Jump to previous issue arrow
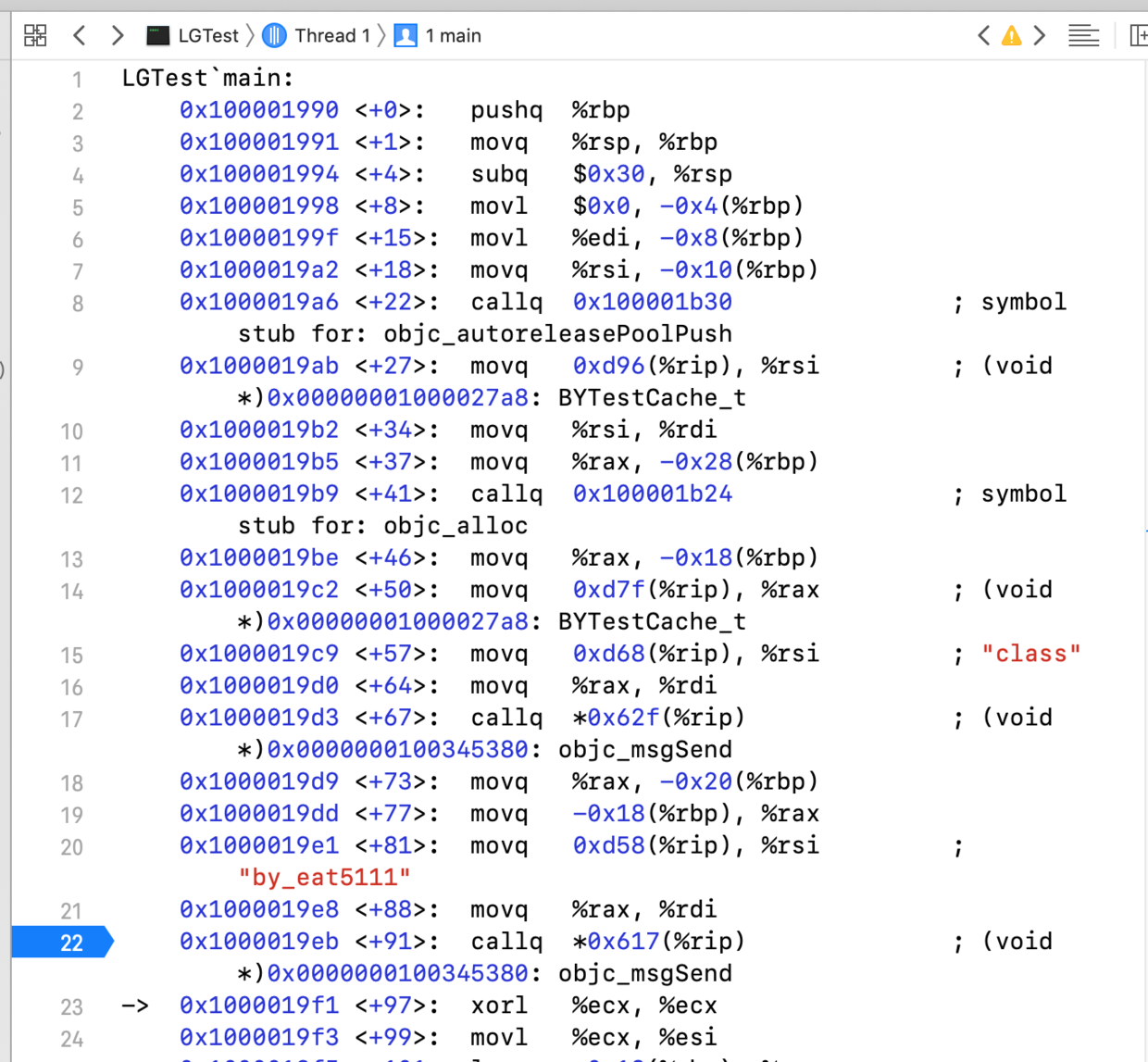 pyautogui.click(x=984, y=36)
